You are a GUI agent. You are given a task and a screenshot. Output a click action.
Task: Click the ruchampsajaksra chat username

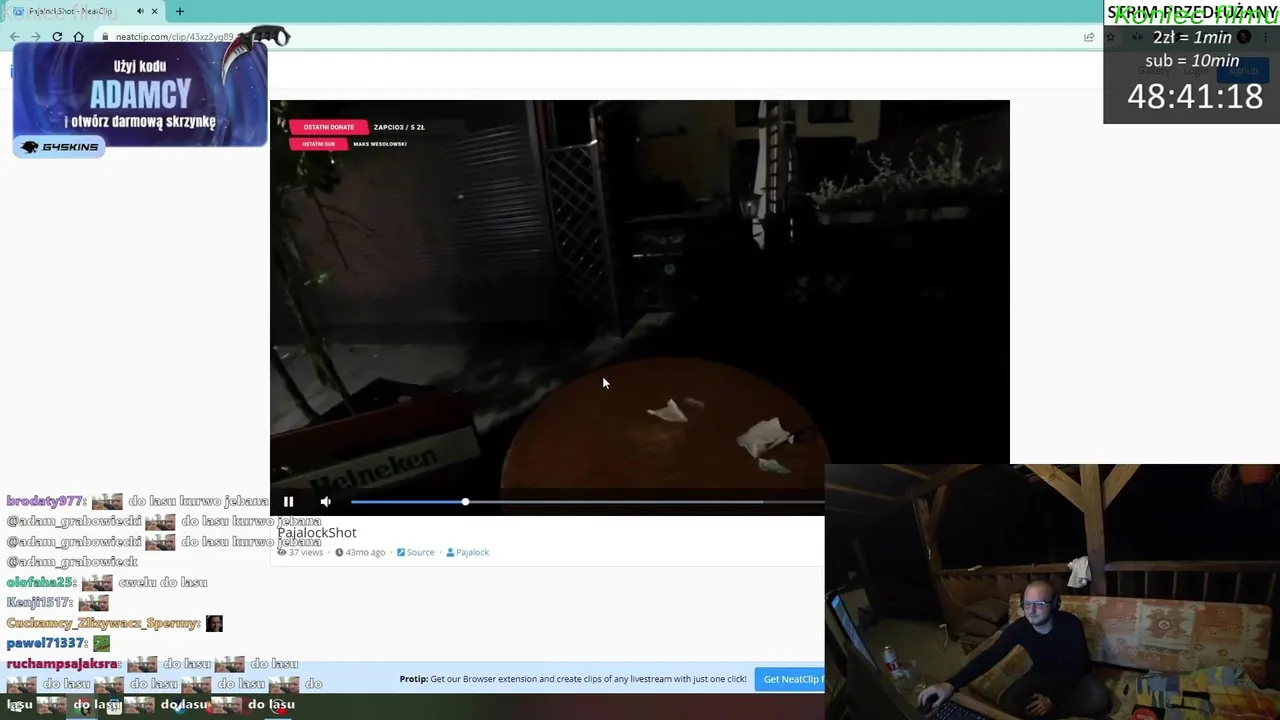[64, 663]
